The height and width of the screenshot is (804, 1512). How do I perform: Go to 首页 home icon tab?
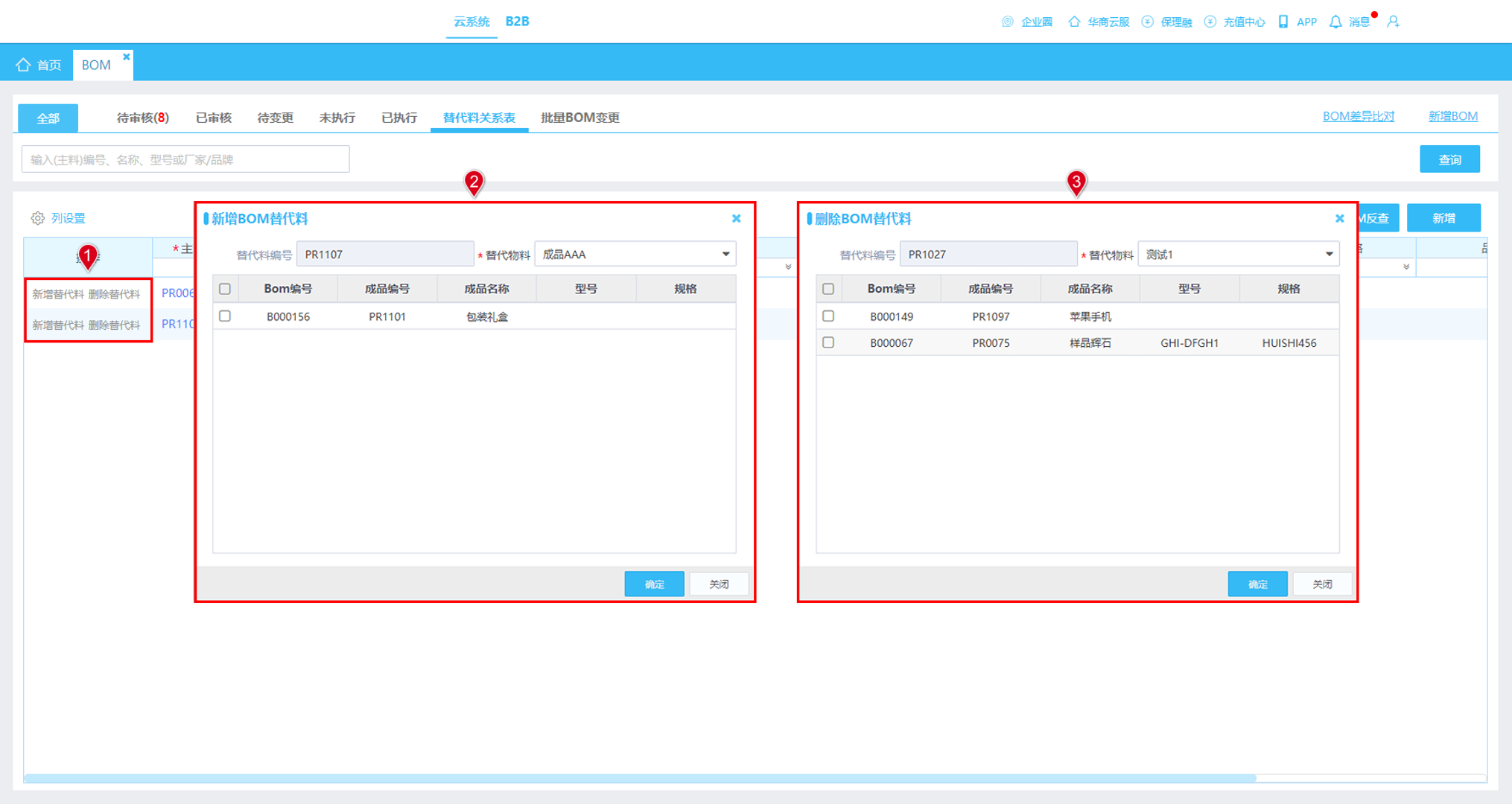23,65
